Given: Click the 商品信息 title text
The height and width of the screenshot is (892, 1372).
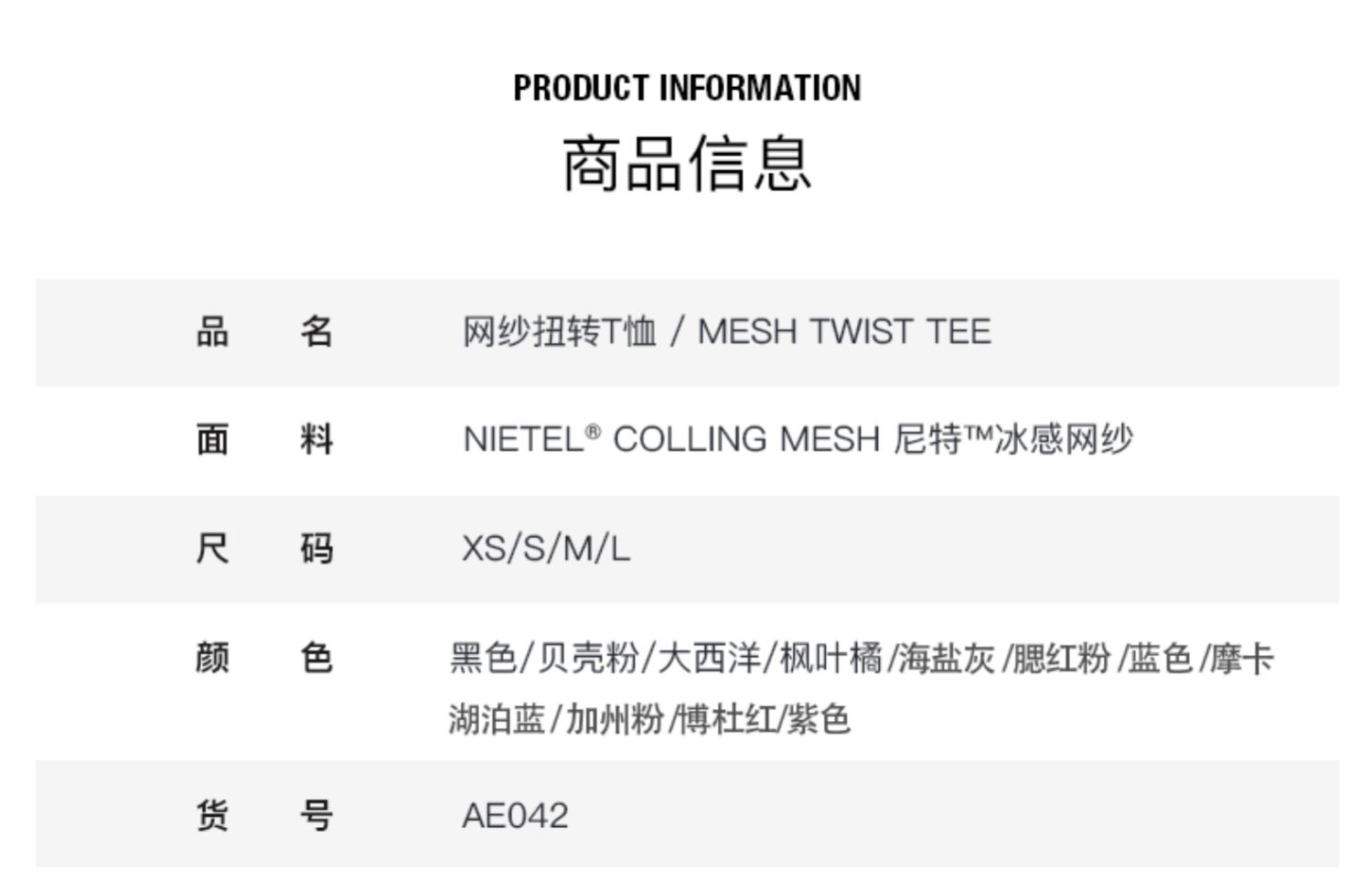Looking at the screenshot, I should point(686,164).
